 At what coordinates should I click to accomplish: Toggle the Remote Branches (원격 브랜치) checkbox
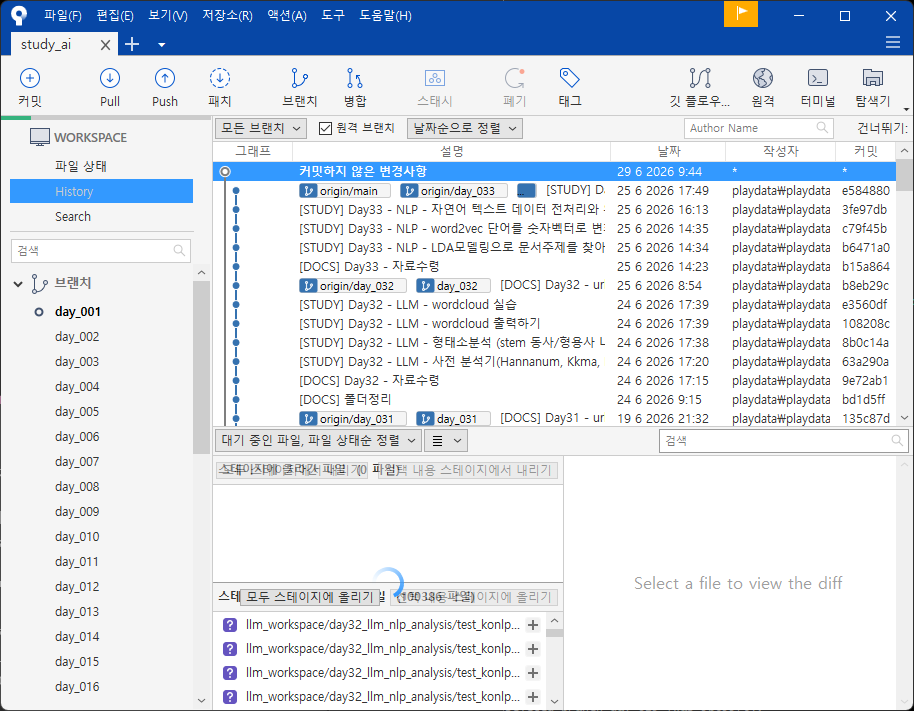coord(325,128)
